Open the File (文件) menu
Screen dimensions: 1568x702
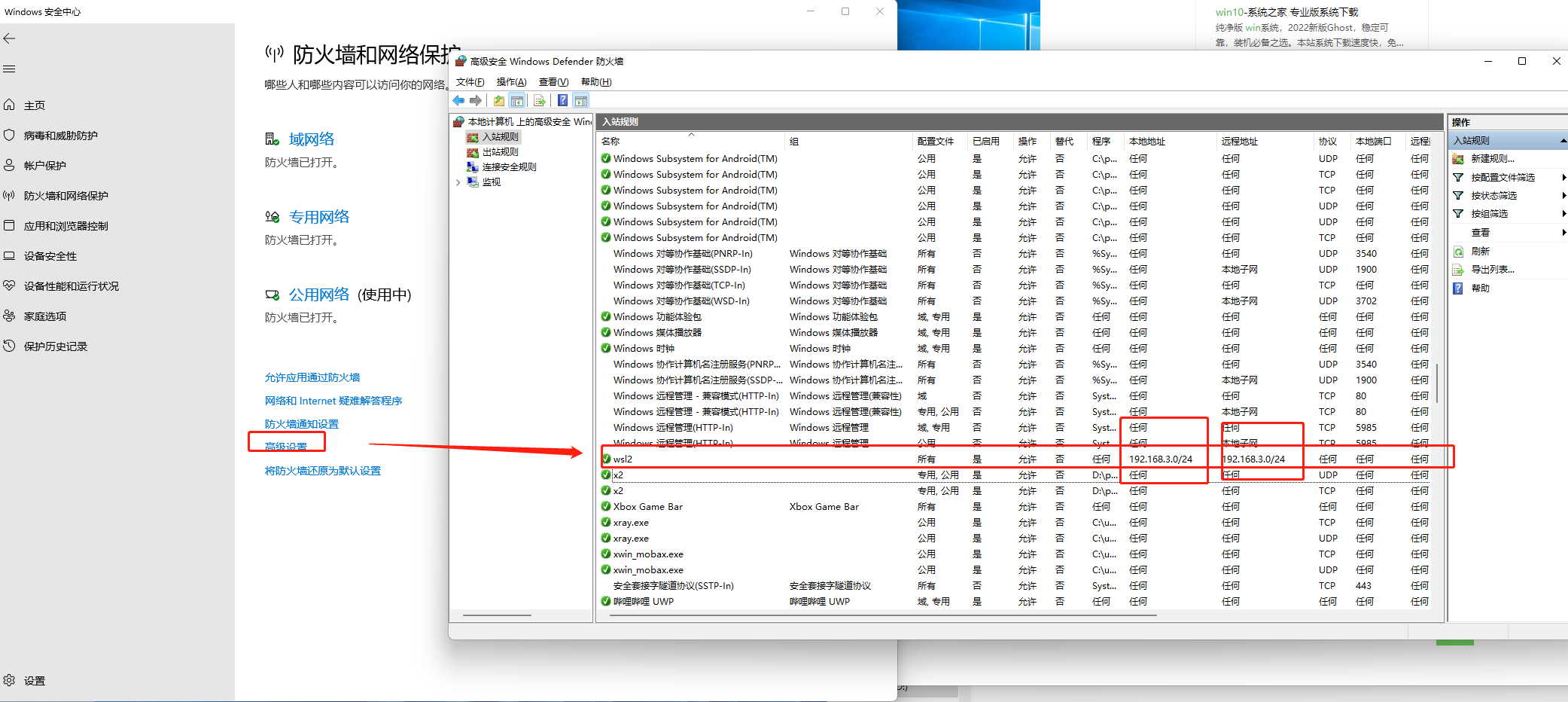click(470, 82)
